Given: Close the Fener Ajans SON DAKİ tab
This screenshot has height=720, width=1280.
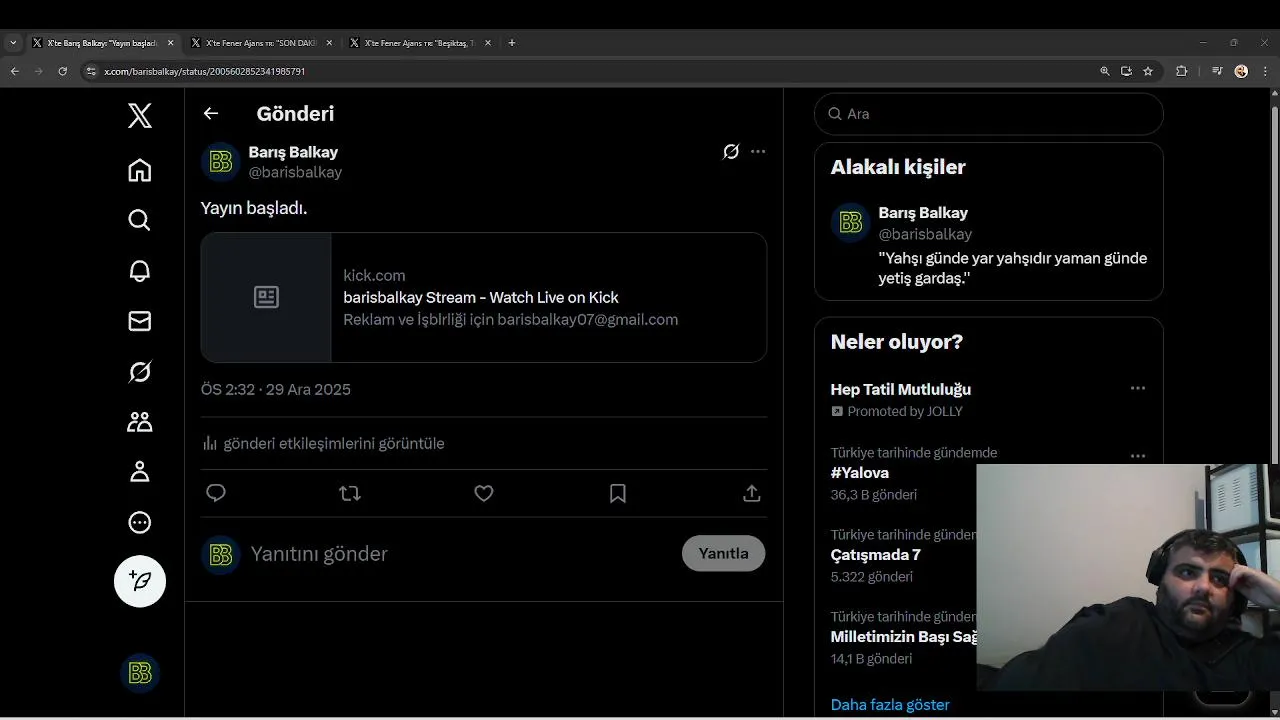Looking at the screenshot, I should click(x=329, y=43).
